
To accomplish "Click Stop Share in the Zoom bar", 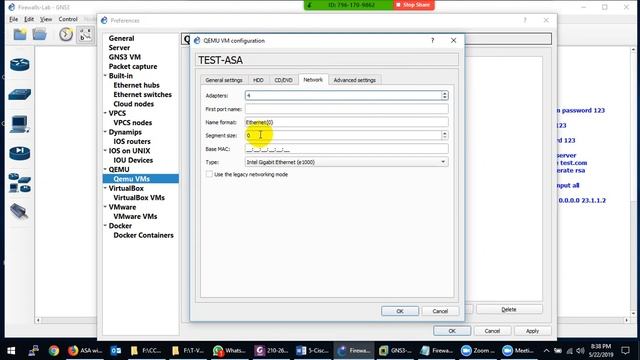I will point(413,5).
